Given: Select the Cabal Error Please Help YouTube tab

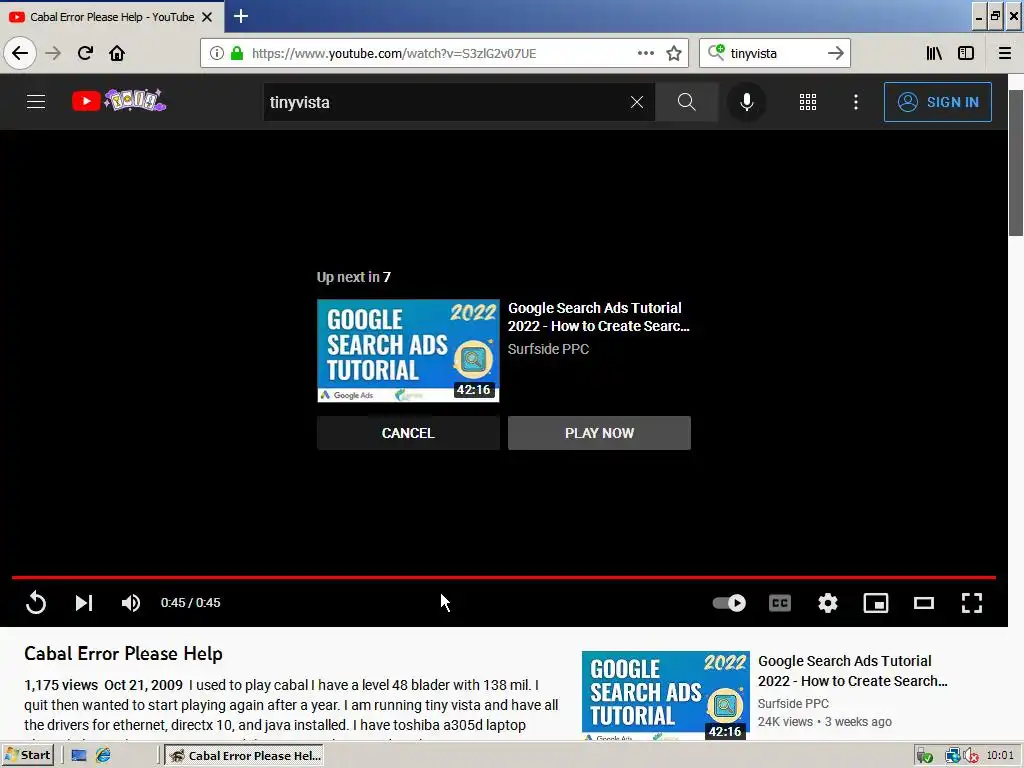Looking at the screenshot, I should coord(112,17).
